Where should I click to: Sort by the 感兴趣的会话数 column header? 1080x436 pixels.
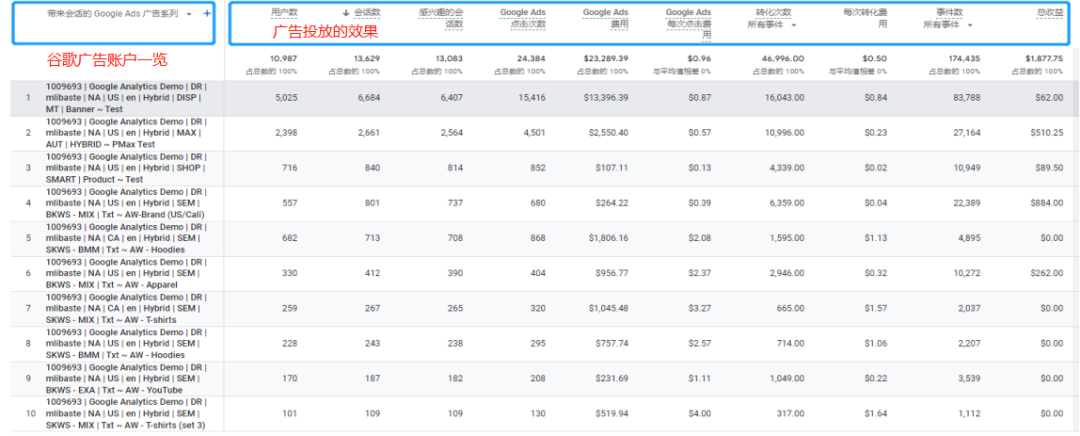[441, 18]
